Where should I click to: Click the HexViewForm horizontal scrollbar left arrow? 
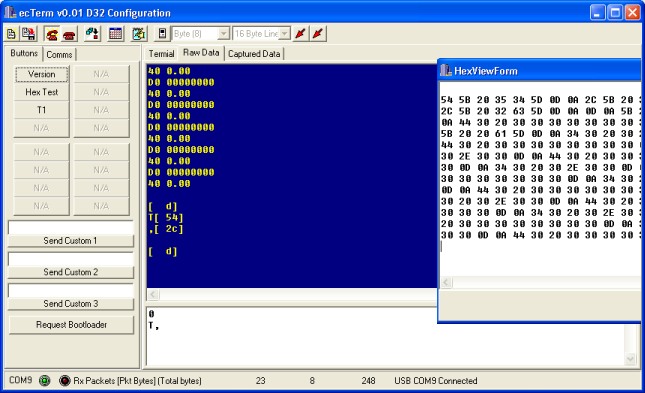coord(447,282)
